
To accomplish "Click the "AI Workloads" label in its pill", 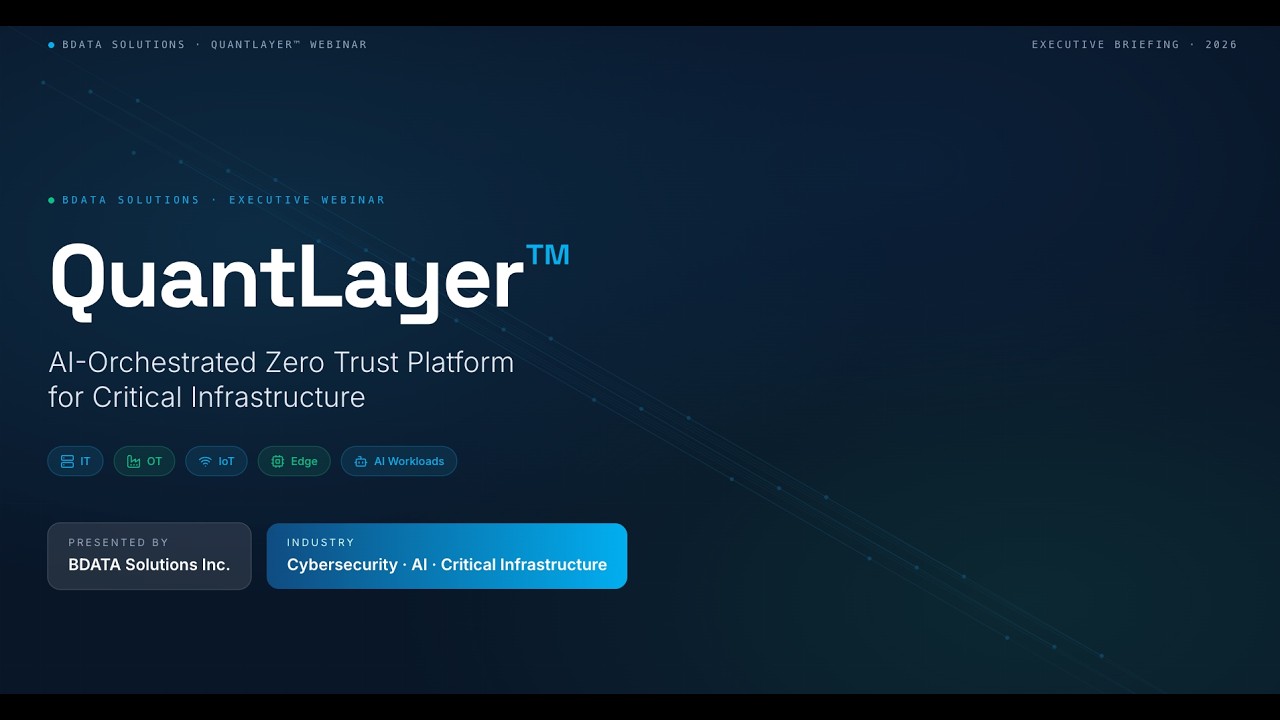I will (409, 461).
